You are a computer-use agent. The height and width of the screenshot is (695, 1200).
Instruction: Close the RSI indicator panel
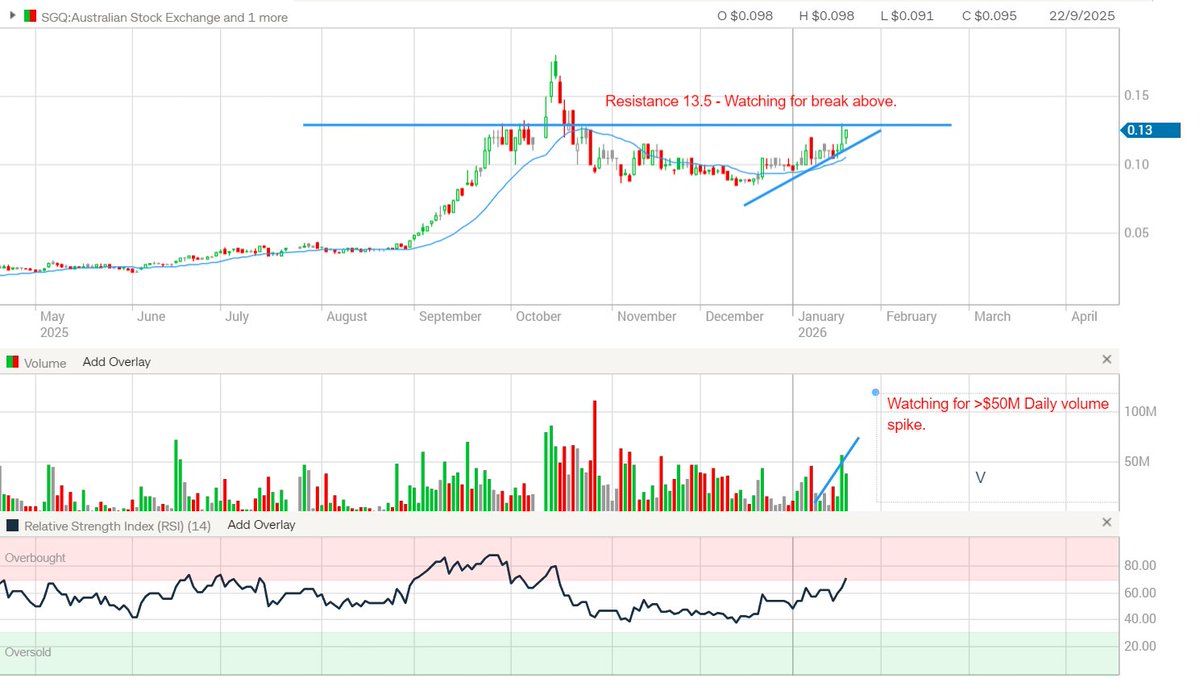(1107, 523)
